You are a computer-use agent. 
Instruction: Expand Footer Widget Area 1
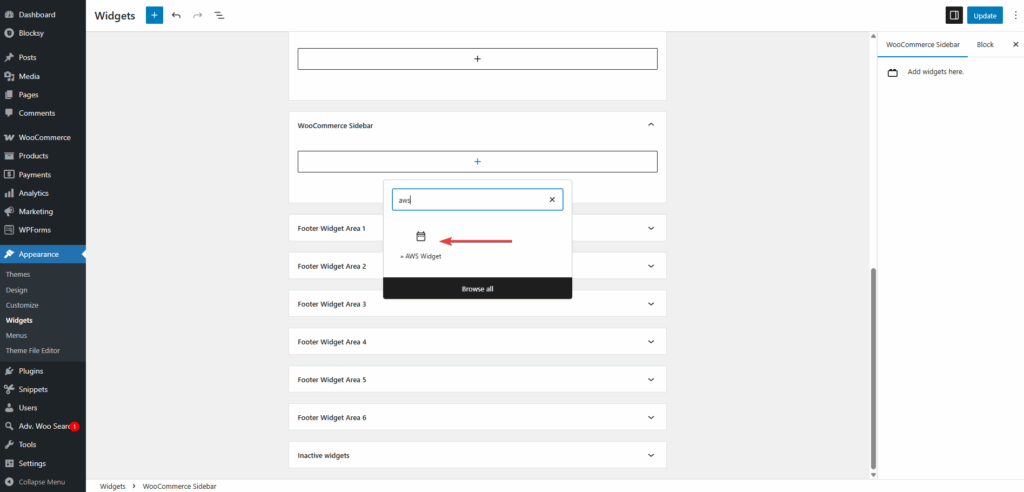(650, 228)
